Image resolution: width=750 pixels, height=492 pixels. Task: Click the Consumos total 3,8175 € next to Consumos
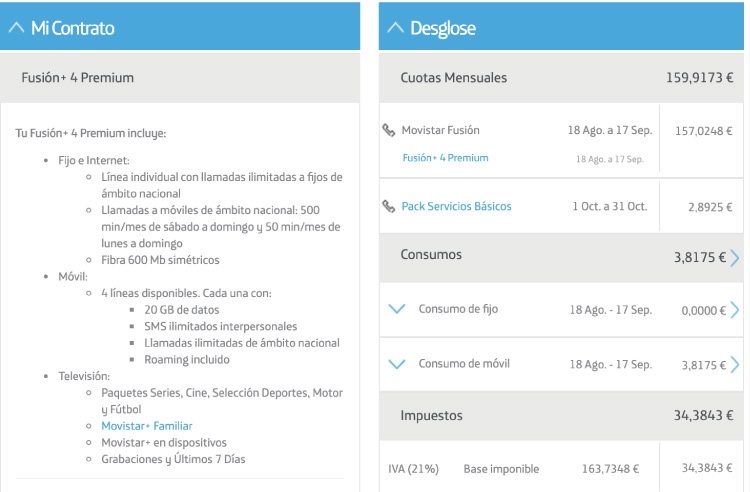pos(700,258)
